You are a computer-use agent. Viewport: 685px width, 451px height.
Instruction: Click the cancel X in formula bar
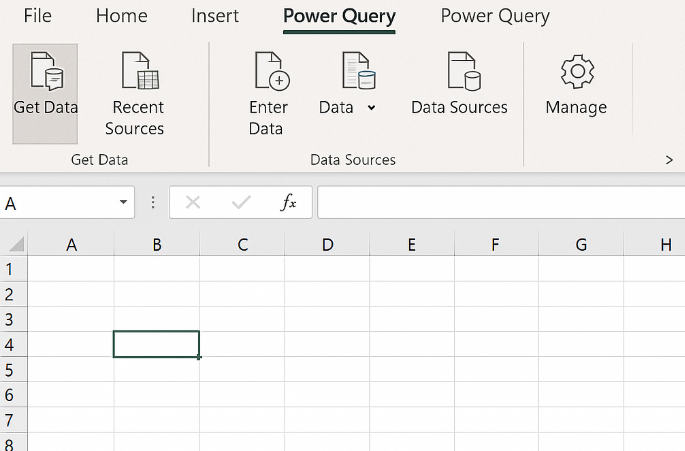(x=193, y=202)
